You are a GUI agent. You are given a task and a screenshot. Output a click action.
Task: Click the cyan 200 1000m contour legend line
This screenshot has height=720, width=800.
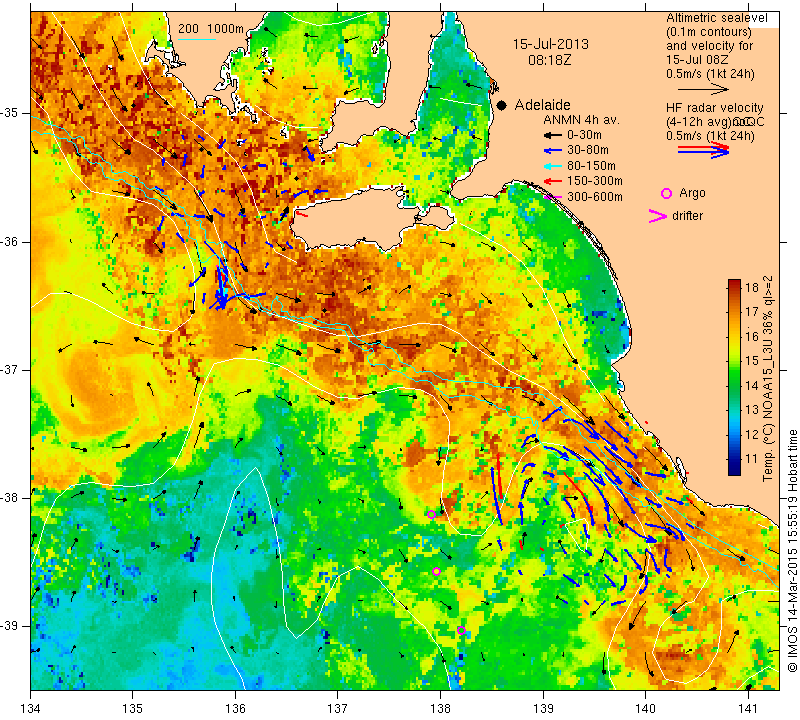click(197, 39)
